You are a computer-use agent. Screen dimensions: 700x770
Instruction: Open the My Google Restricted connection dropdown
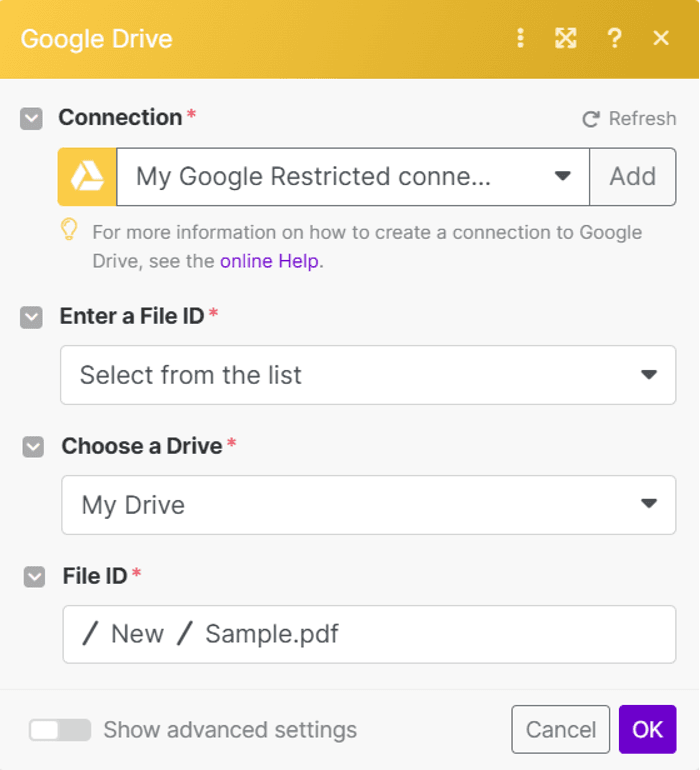tap(353, 177)
